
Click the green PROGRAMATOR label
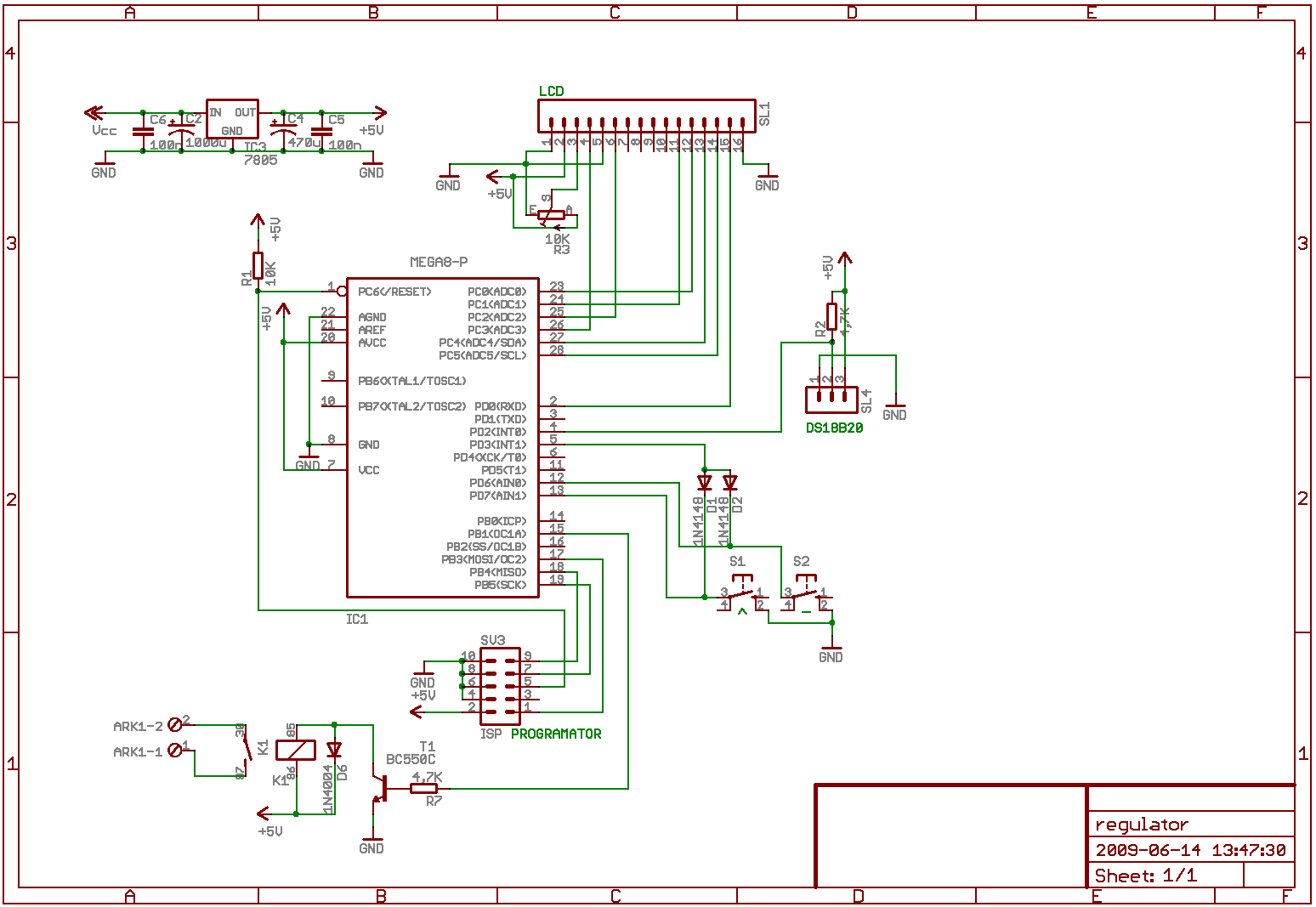pyautogui.click(x=556, y=734)
